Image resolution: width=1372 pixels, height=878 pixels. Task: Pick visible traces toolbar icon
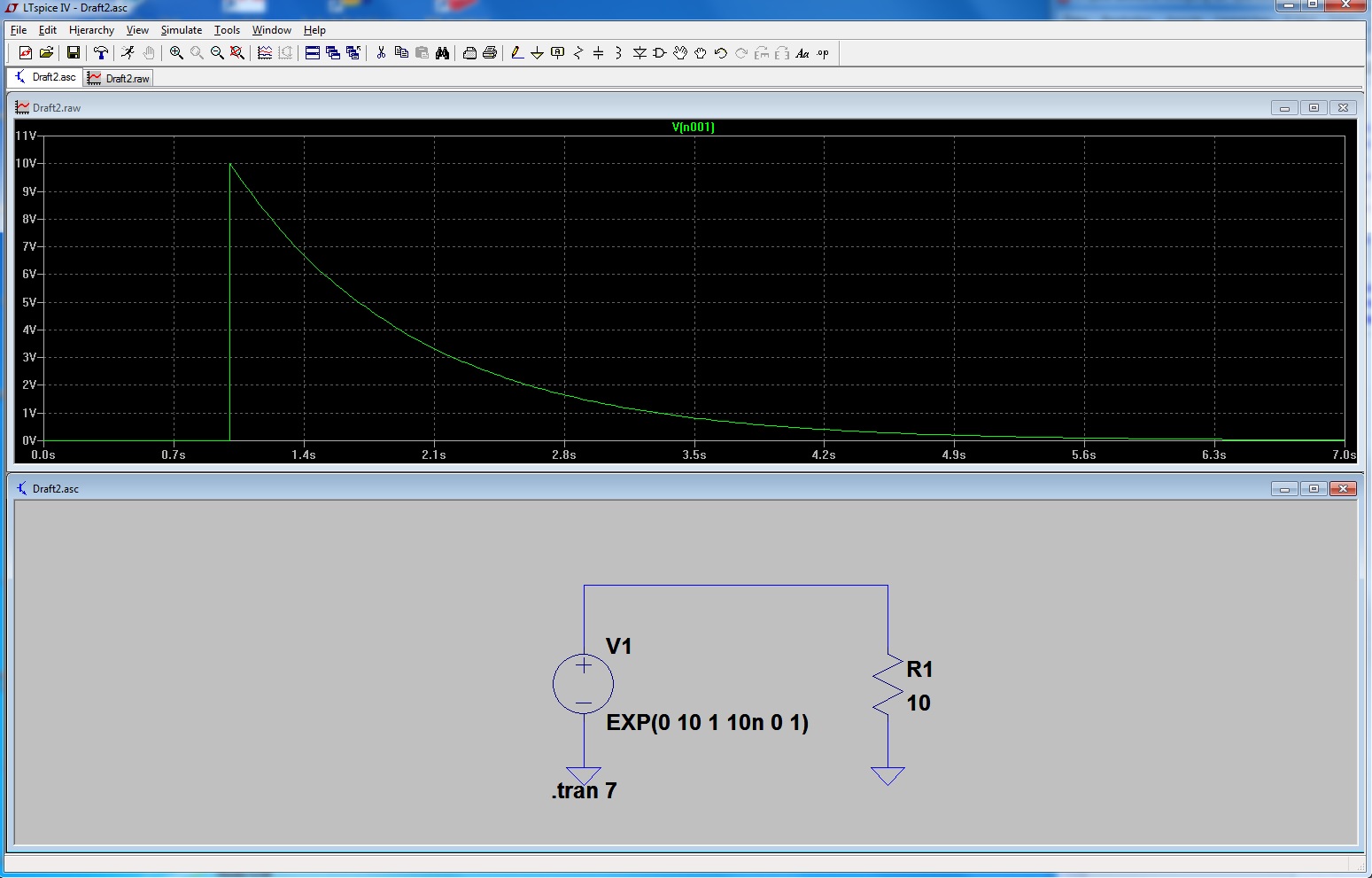click(265, 53)
